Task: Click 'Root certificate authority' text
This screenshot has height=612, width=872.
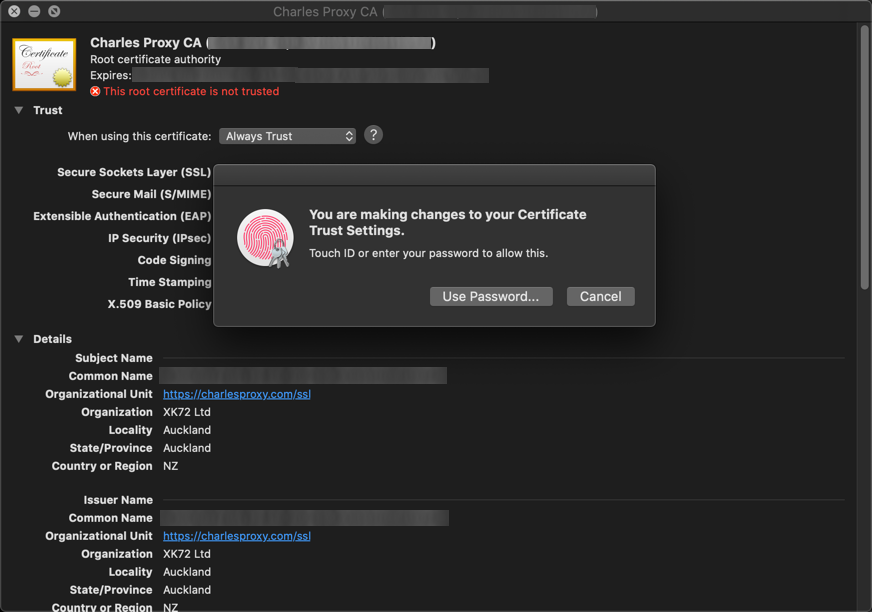Action: pos(156,60)
